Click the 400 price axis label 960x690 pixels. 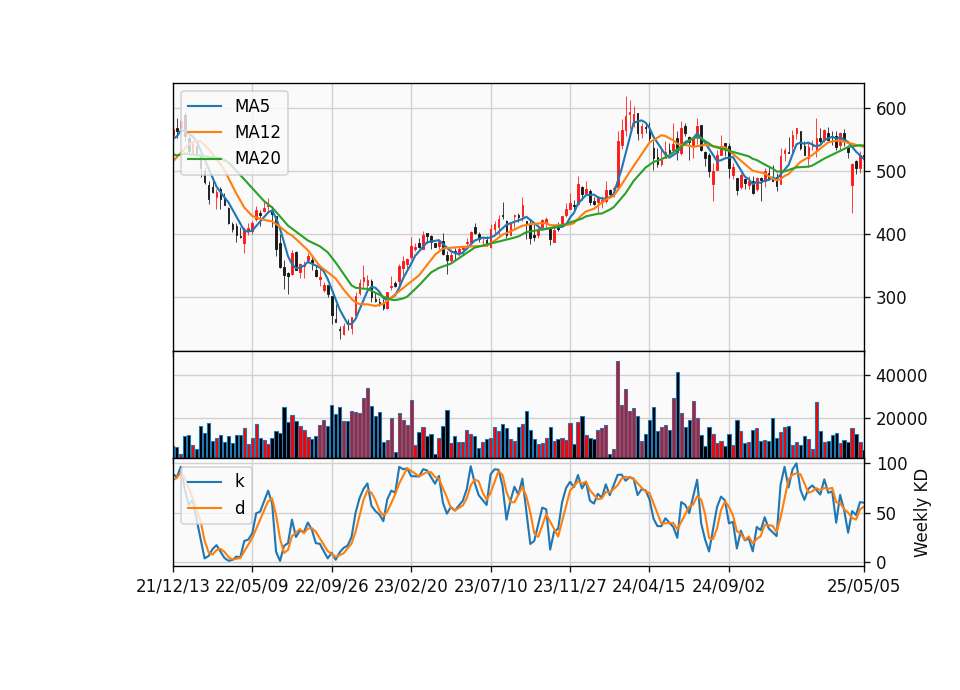point(891,235)
